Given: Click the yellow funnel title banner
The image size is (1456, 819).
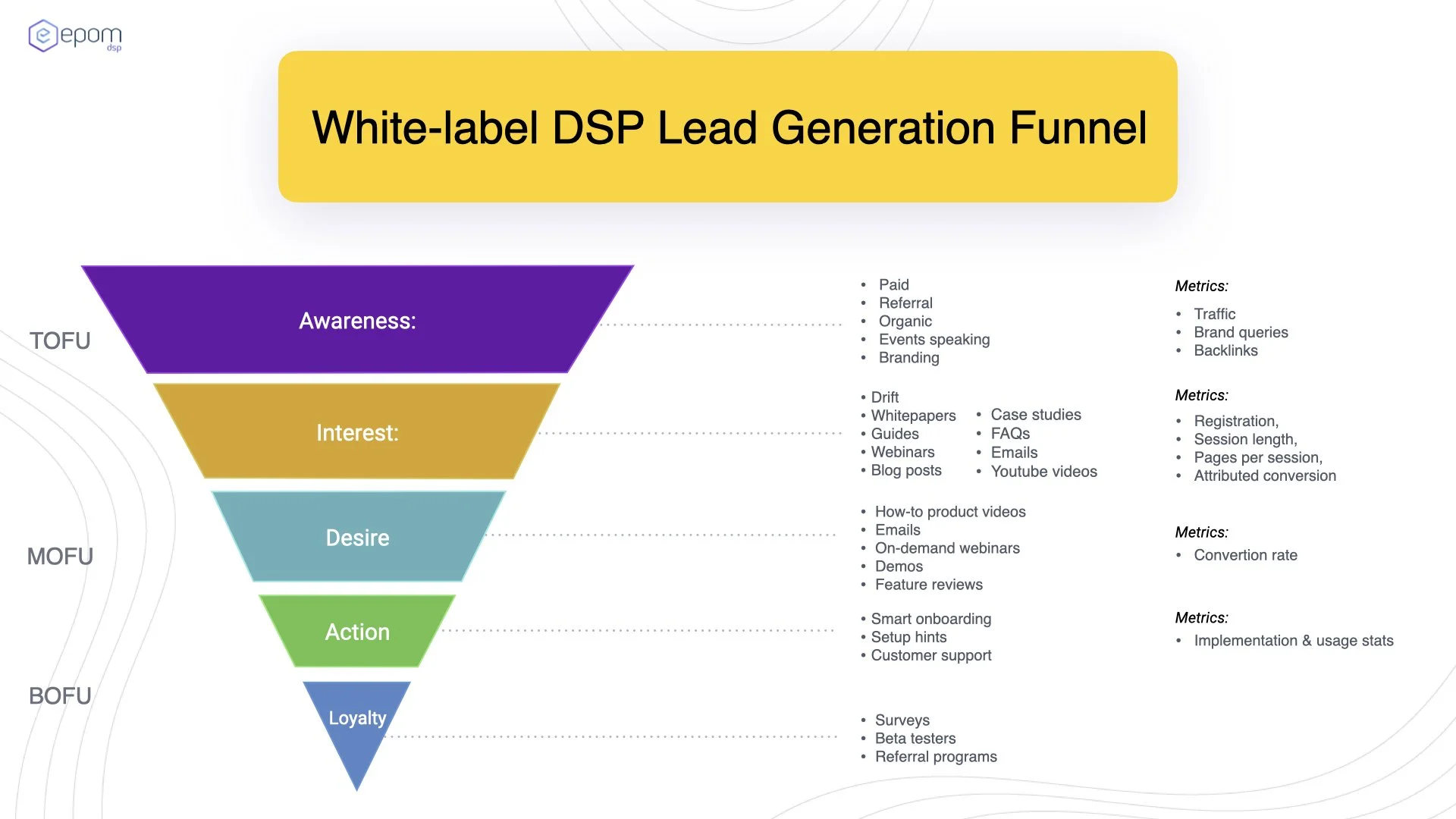Looking at the screenshot, I should [728, 127].
